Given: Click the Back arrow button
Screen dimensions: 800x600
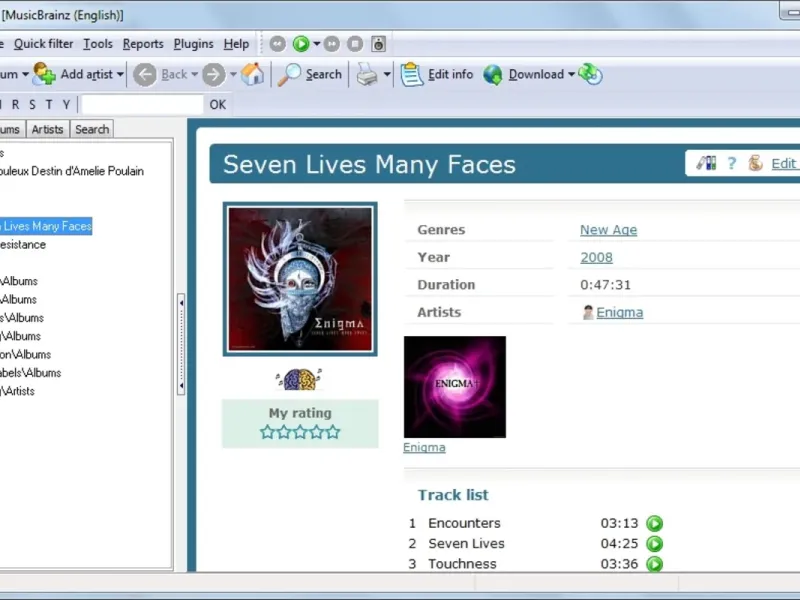Looking at the screenshot, I should click(x=145, y=74).
